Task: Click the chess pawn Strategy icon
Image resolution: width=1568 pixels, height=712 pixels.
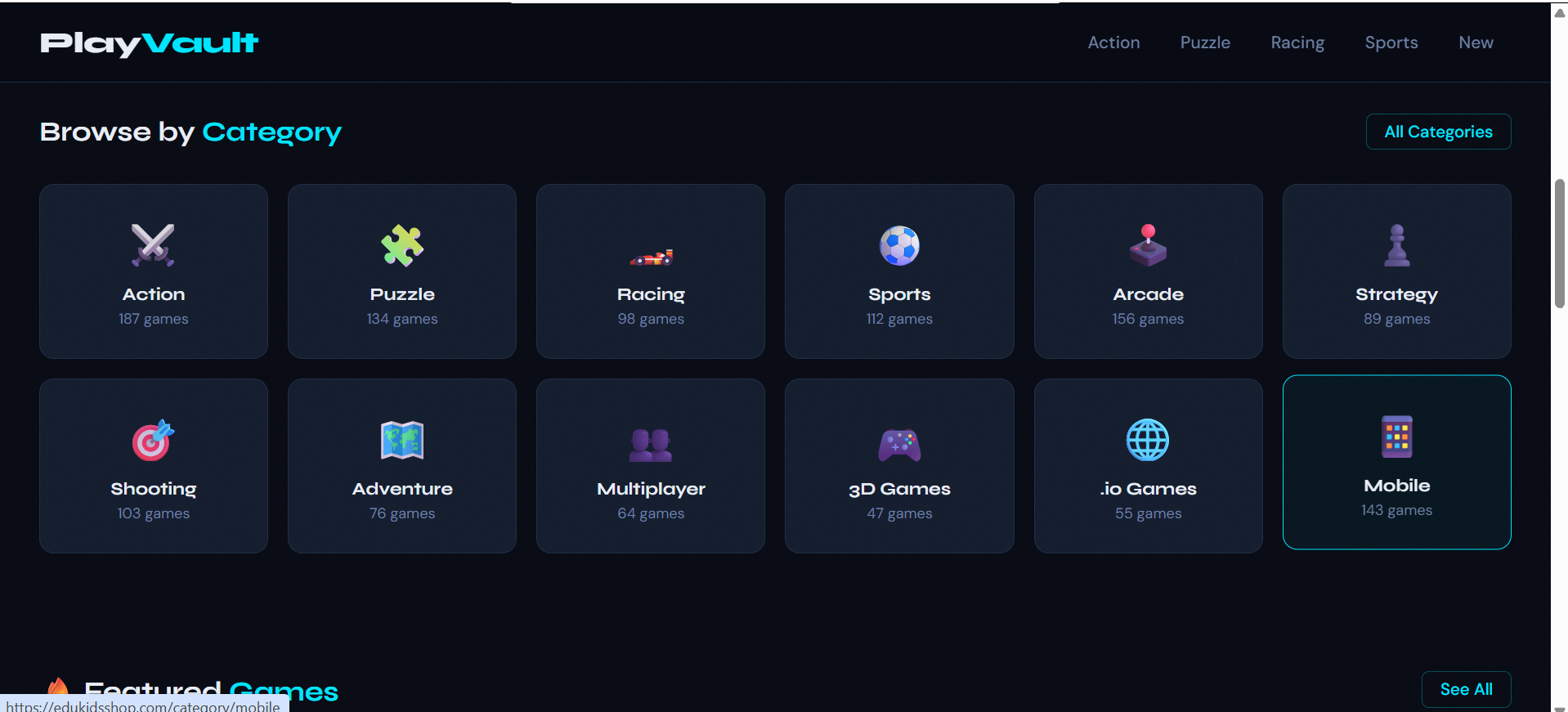Action: tap(1396, 245)
